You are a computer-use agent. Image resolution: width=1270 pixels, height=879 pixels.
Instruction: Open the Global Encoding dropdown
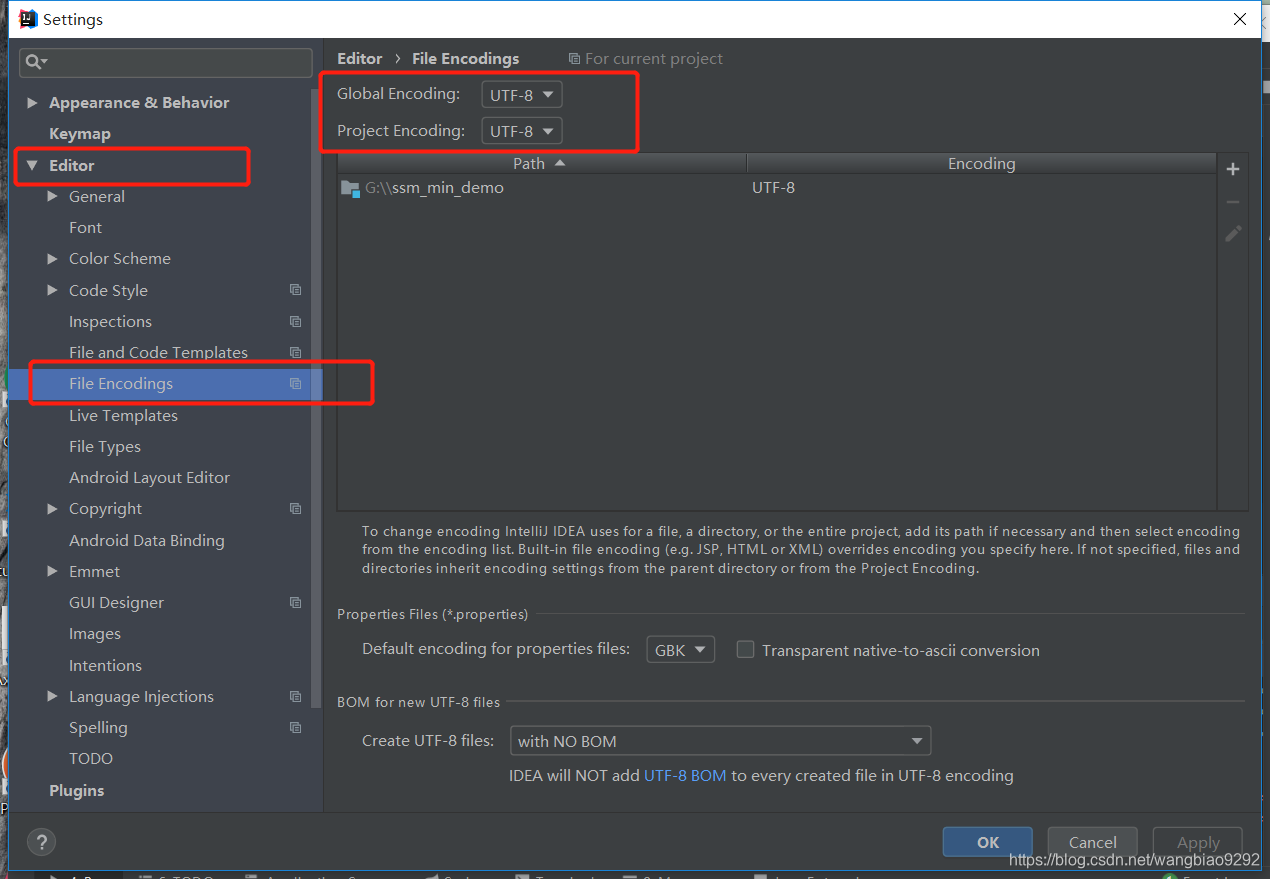click(x=522, y=95)
